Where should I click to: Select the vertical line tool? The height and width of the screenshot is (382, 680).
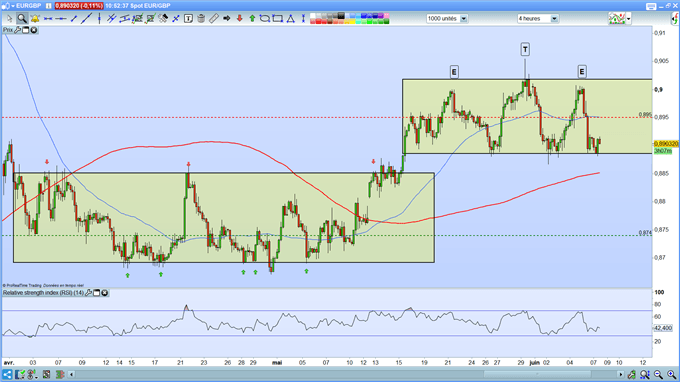(99, 19)
